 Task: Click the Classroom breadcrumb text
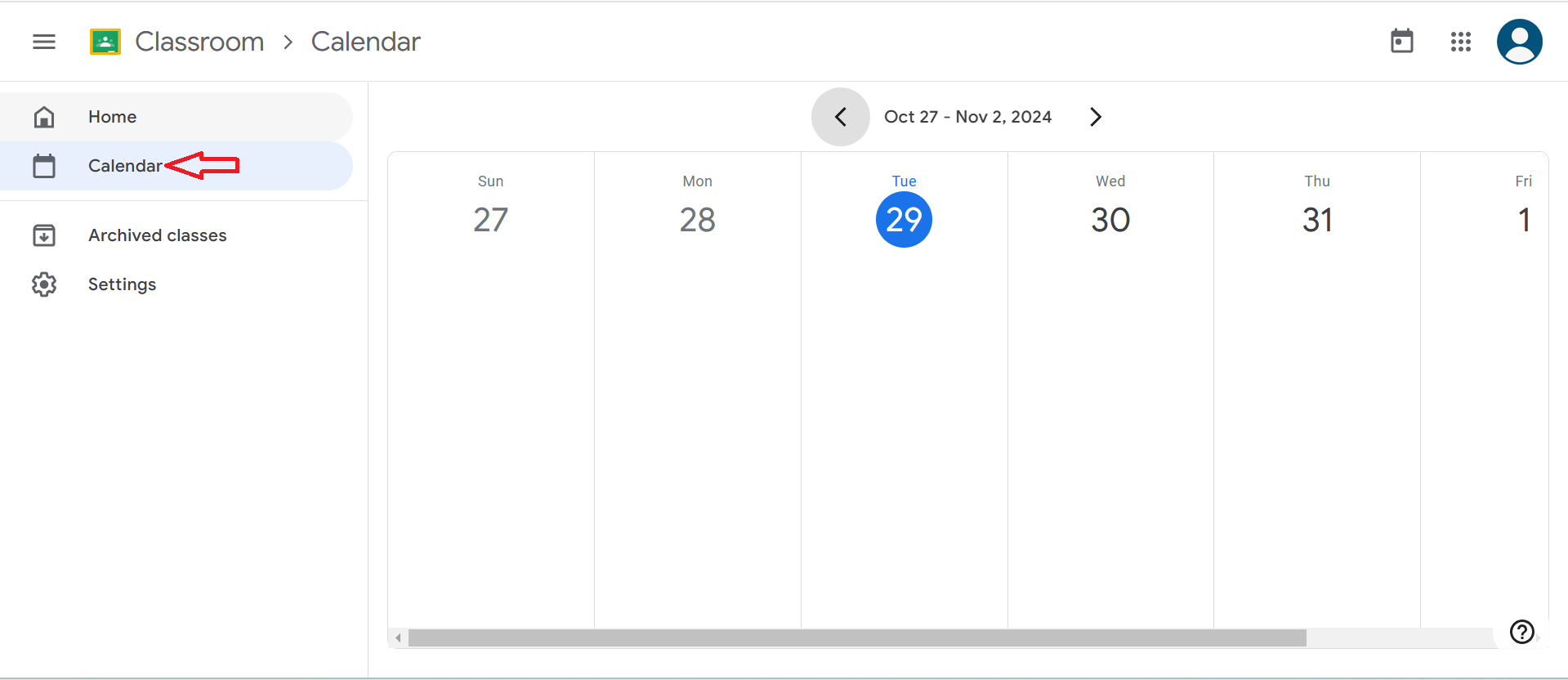click(x=199, y=42)
